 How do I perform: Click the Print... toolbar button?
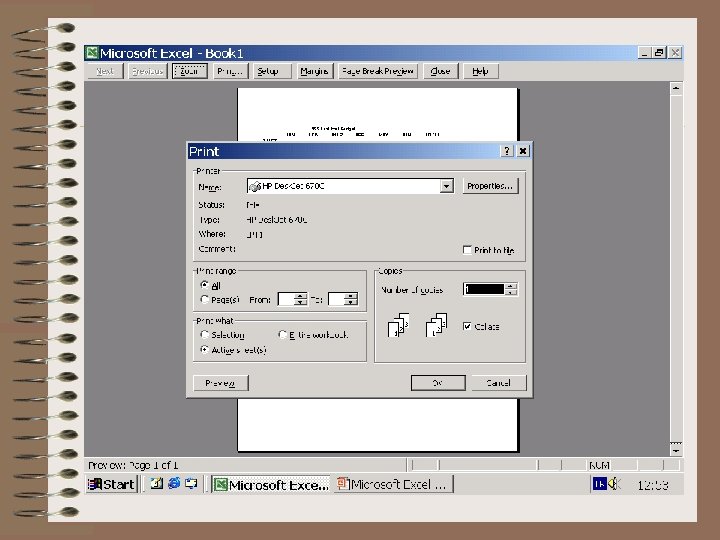tap(231, 71)
